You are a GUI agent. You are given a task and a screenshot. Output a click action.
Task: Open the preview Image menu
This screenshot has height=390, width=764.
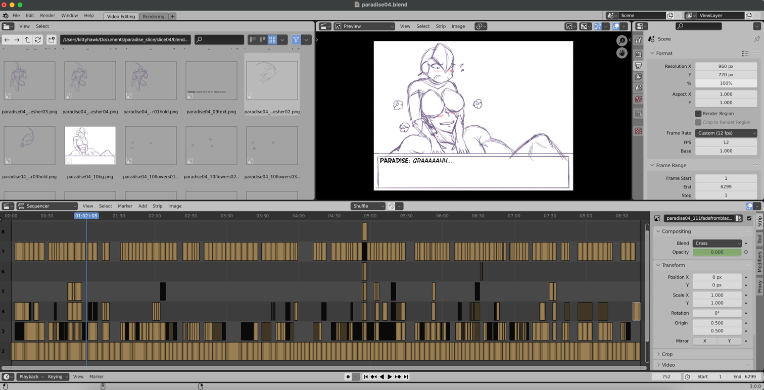coord(458,26)
